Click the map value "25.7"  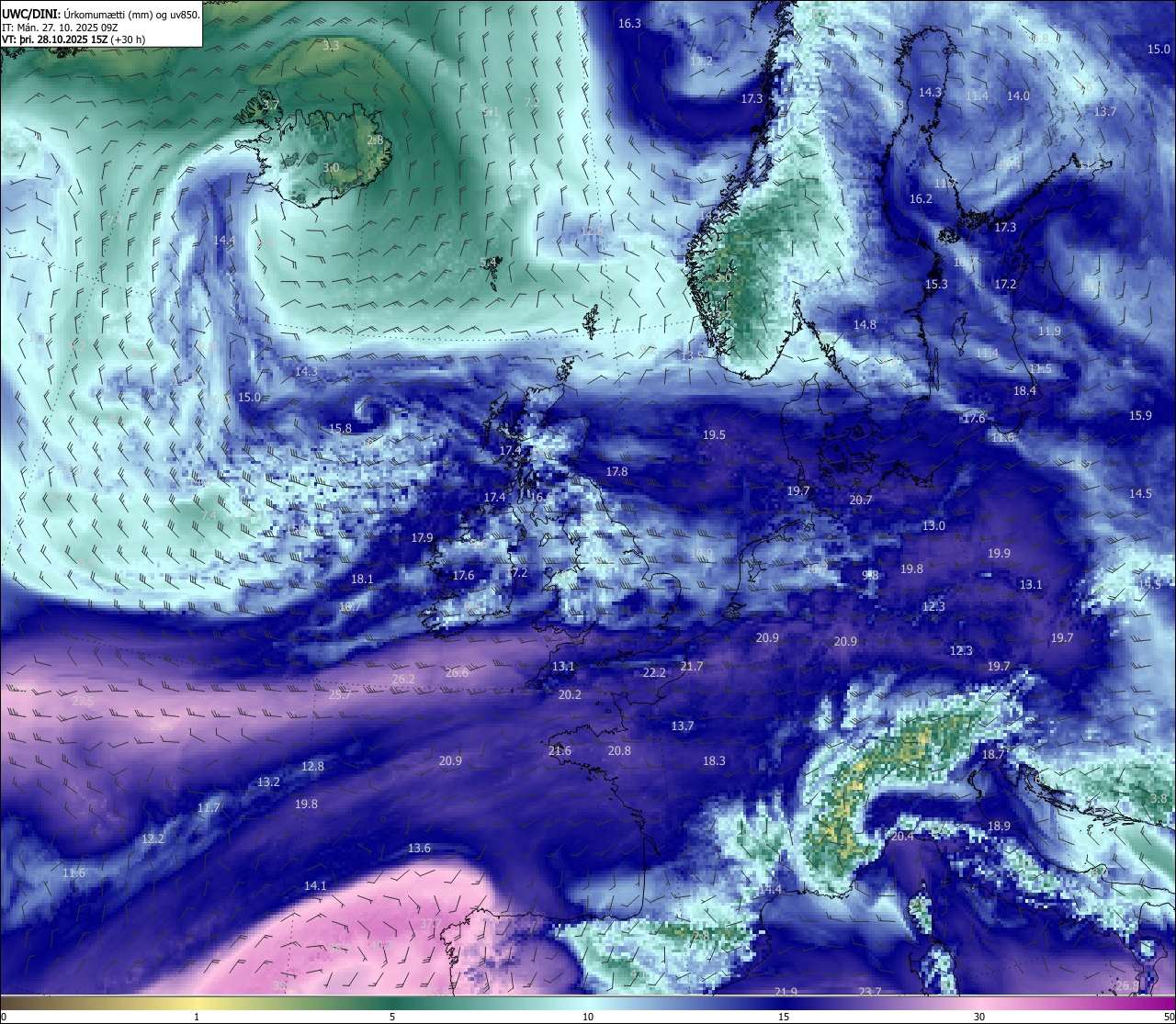pyautogui.click(x=340, y=694)
